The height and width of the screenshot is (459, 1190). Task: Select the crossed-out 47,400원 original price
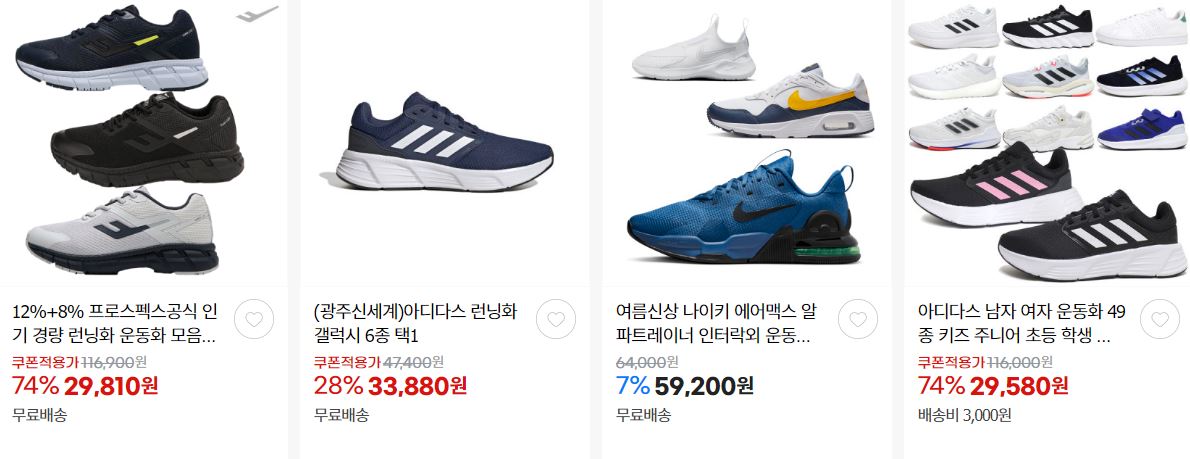414,362
